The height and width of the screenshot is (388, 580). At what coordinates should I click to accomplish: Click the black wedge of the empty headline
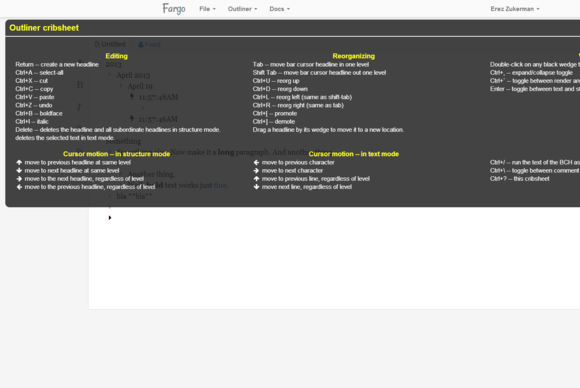110,217
